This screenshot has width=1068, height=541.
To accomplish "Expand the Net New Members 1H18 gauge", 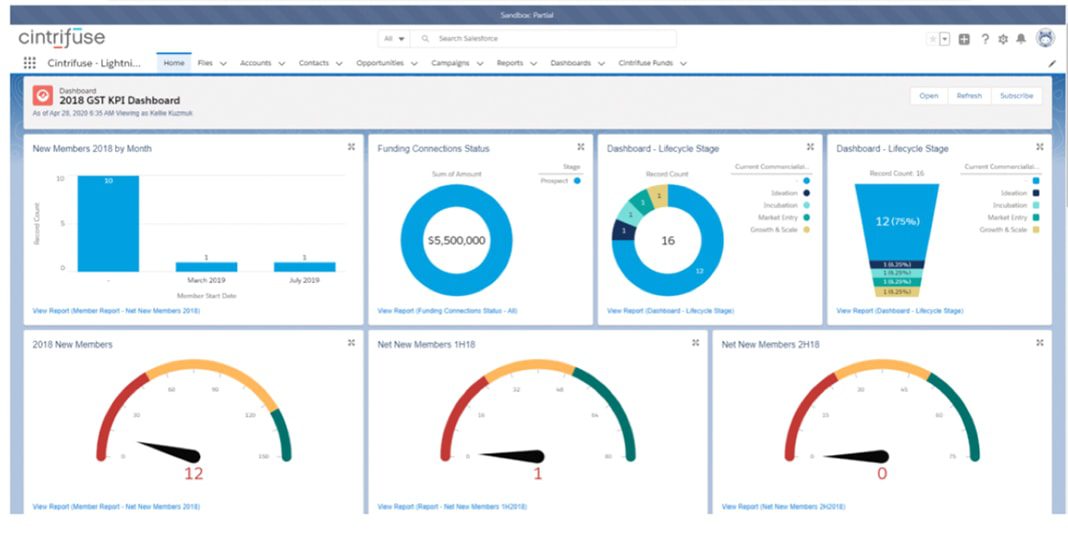I will click(695, 343).
